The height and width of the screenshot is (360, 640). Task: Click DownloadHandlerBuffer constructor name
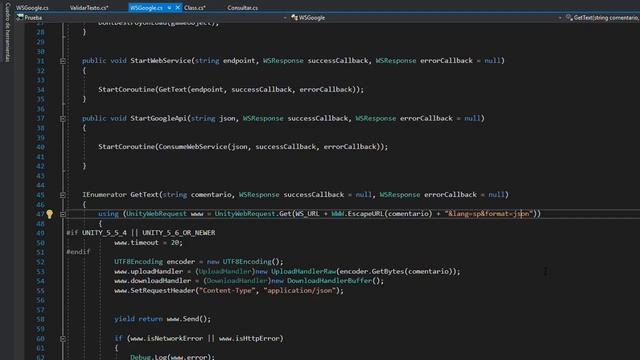[x=329, y=281]
